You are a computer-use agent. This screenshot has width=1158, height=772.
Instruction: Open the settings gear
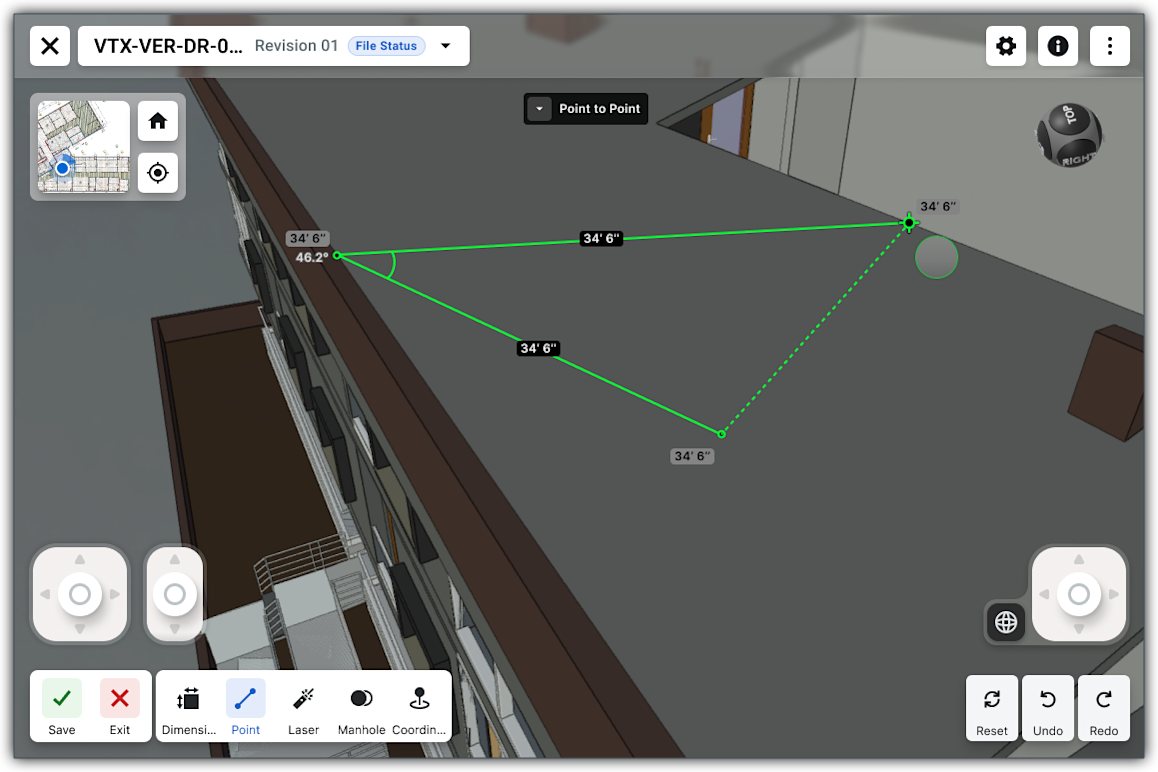(1006, 46)
